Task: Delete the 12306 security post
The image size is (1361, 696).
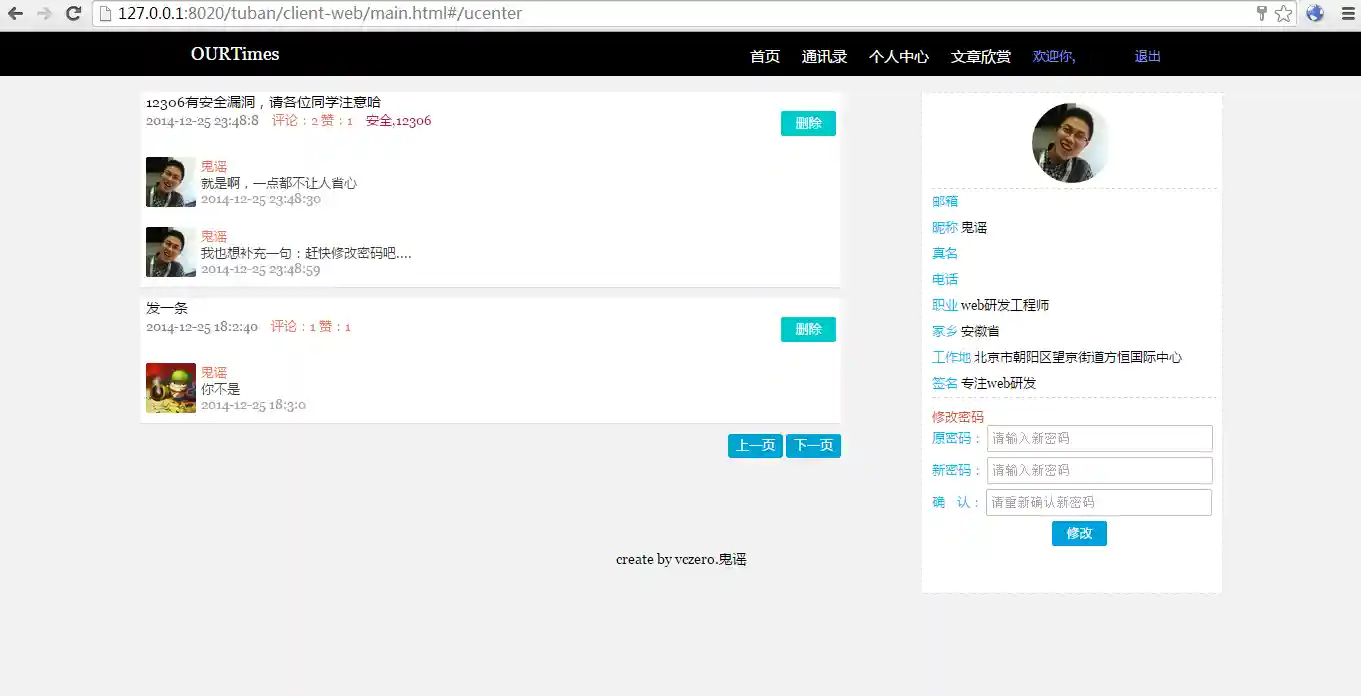Action: 808,124
